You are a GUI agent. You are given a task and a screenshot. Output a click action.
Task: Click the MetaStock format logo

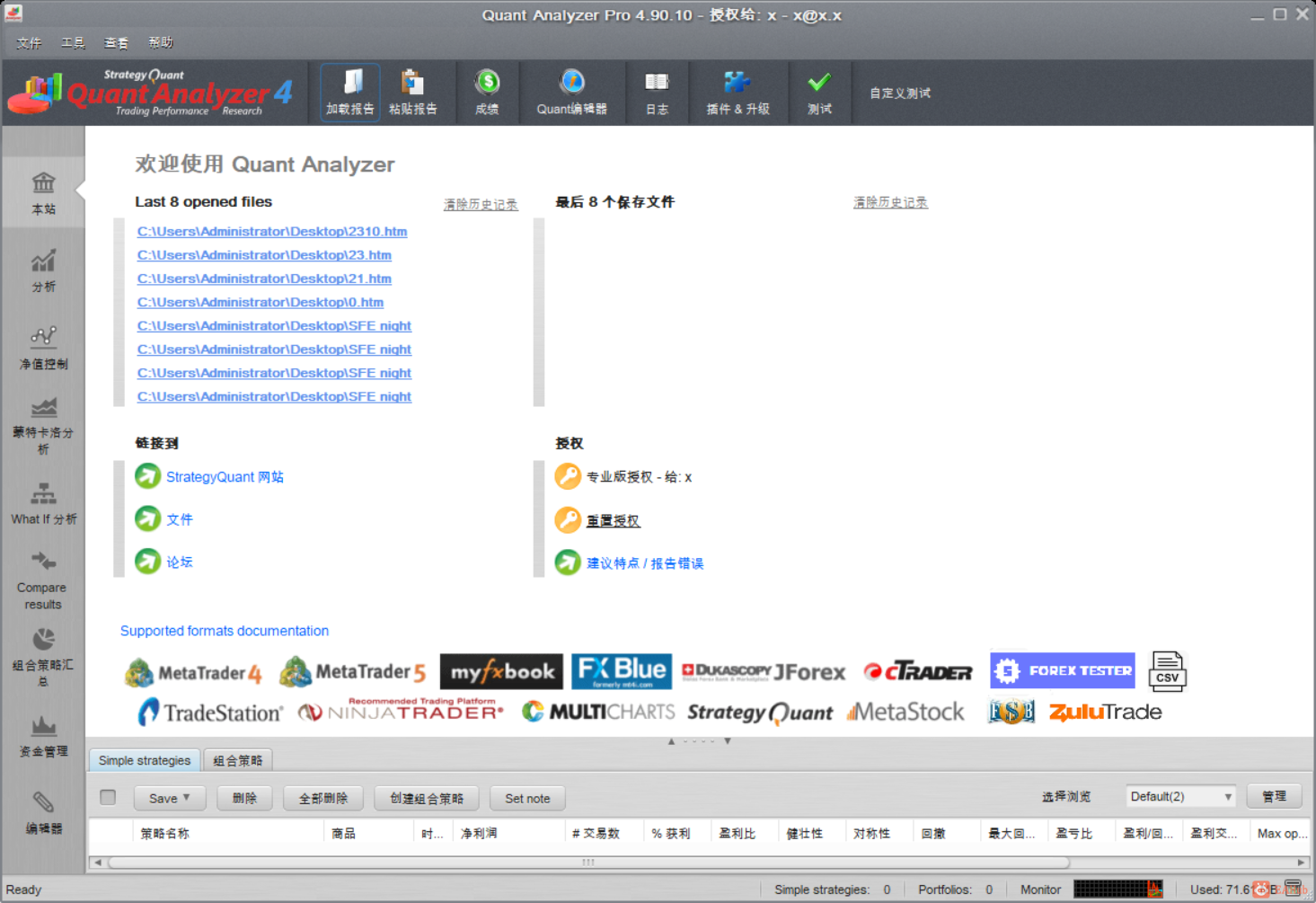pyautogui.click(x=905, y=713)
